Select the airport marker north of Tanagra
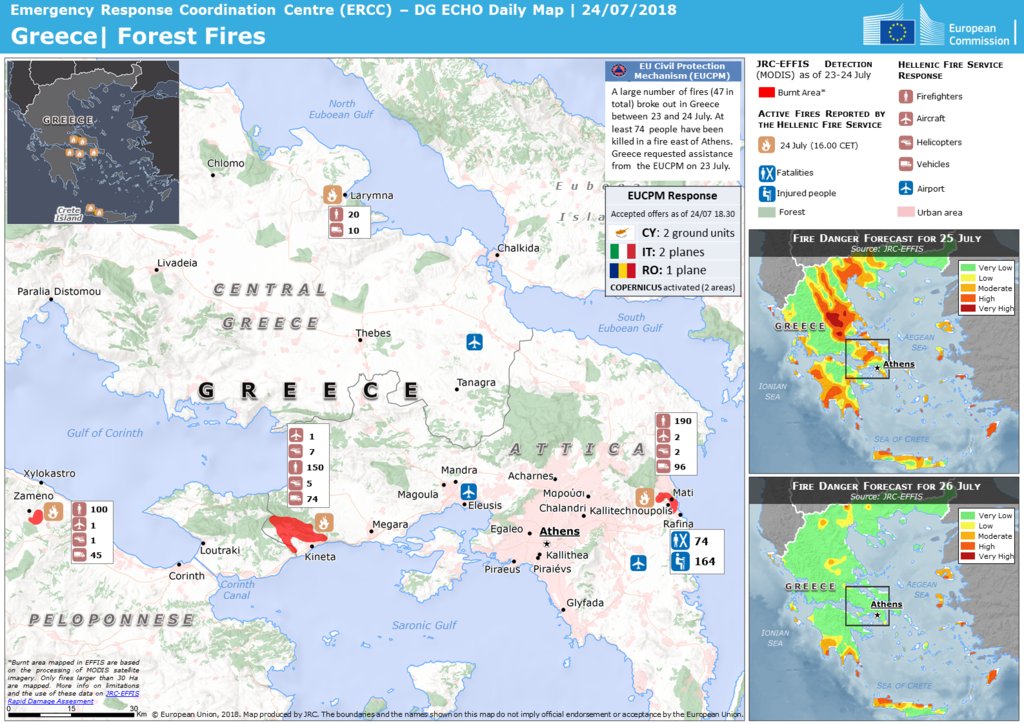The width and height of the screenshot is (1024, 724). tap(475, 341)
